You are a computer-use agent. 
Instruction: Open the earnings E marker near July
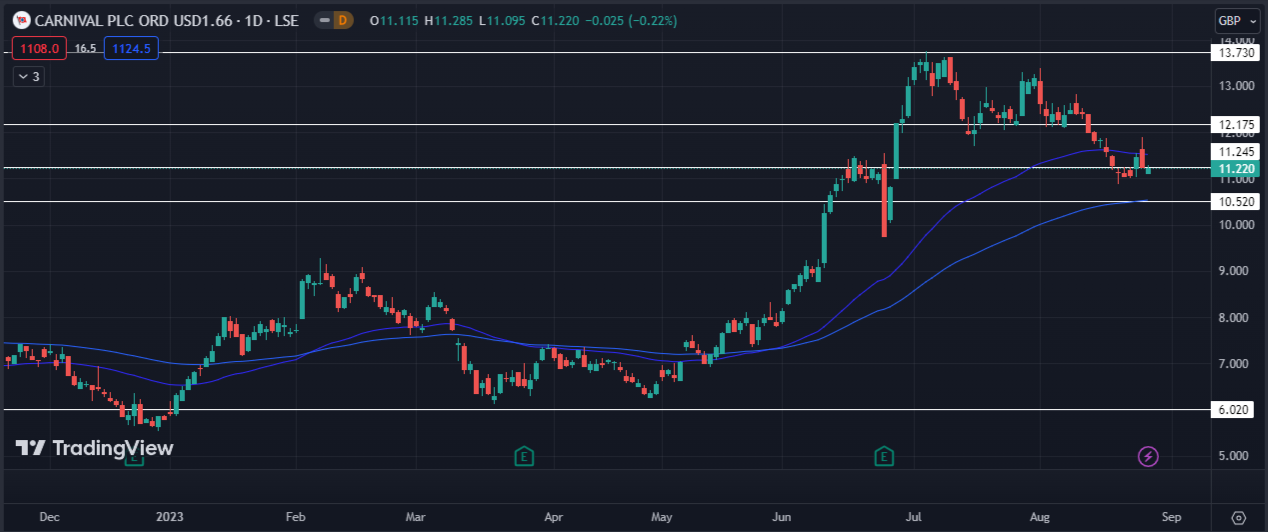coord(884,457)
